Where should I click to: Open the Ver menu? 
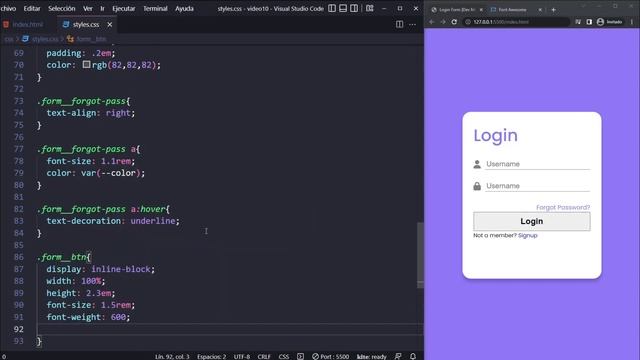pyautogui.click(x=88, y=8)
